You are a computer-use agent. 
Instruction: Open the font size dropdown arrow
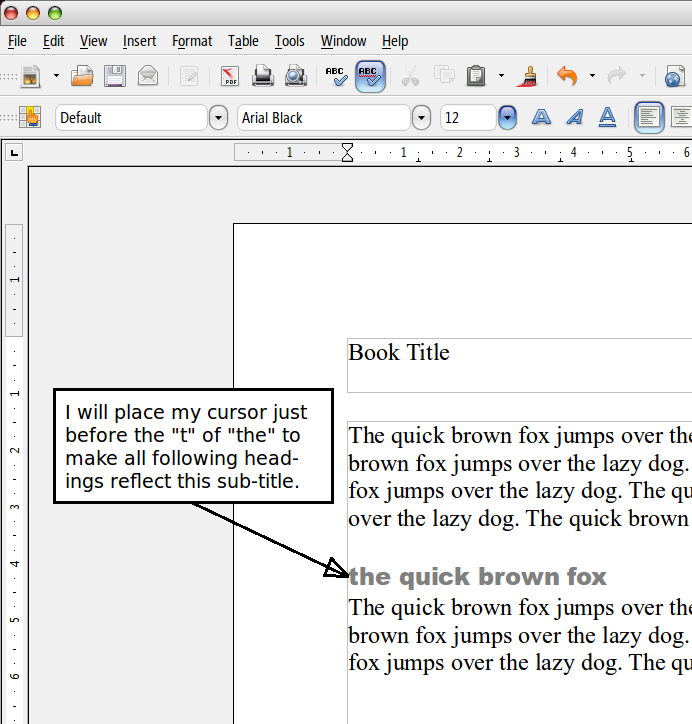(508, 118)
